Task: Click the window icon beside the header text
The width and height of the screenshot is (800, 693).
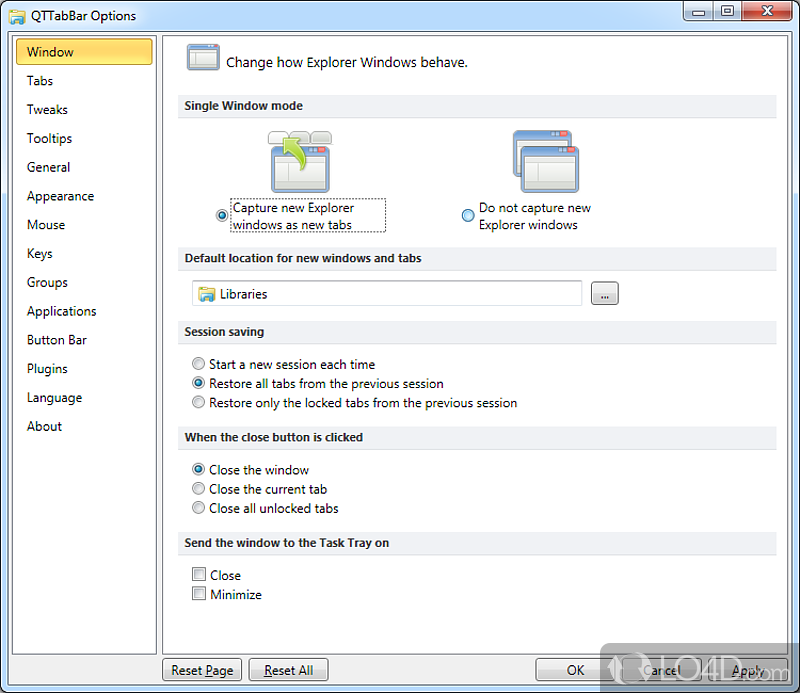Action: pyautogui.click(x=203, y=57)
